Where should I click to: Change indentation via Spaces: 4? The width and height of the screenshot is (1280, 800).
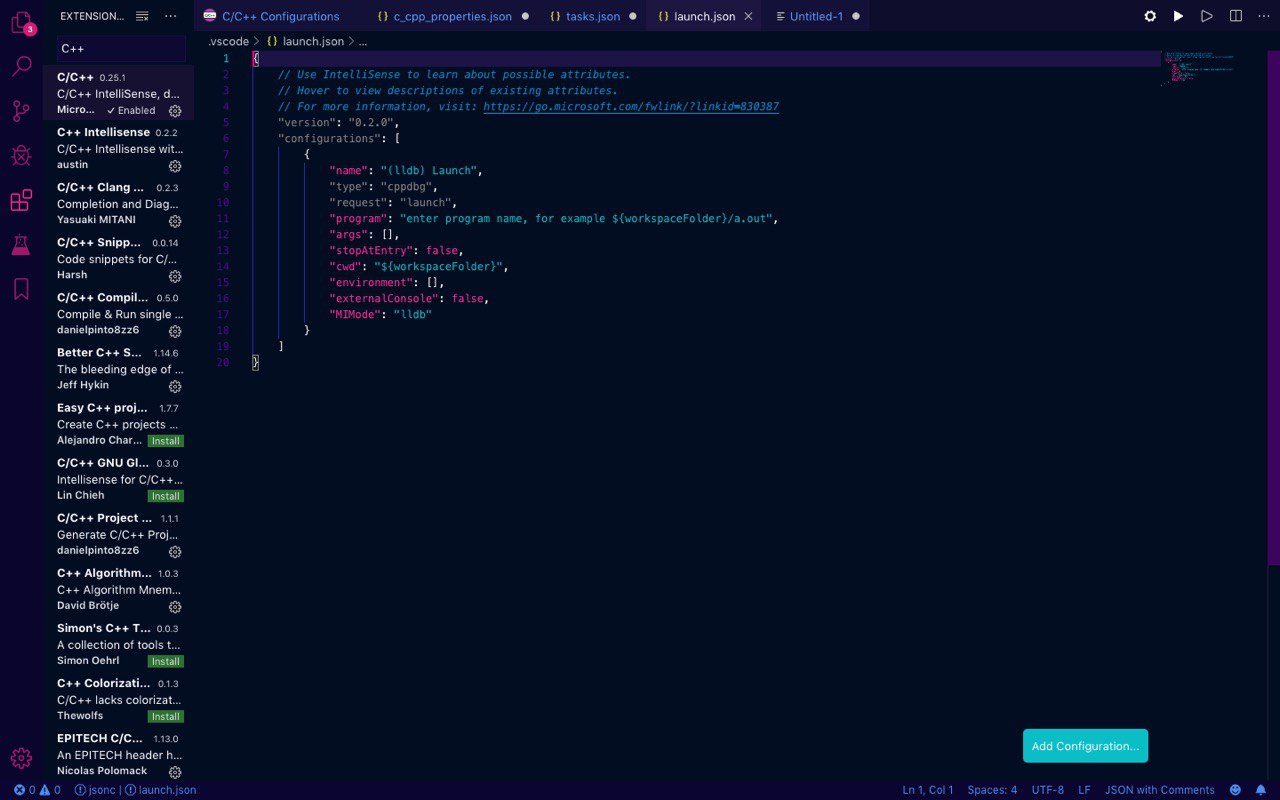pos(992,790)
